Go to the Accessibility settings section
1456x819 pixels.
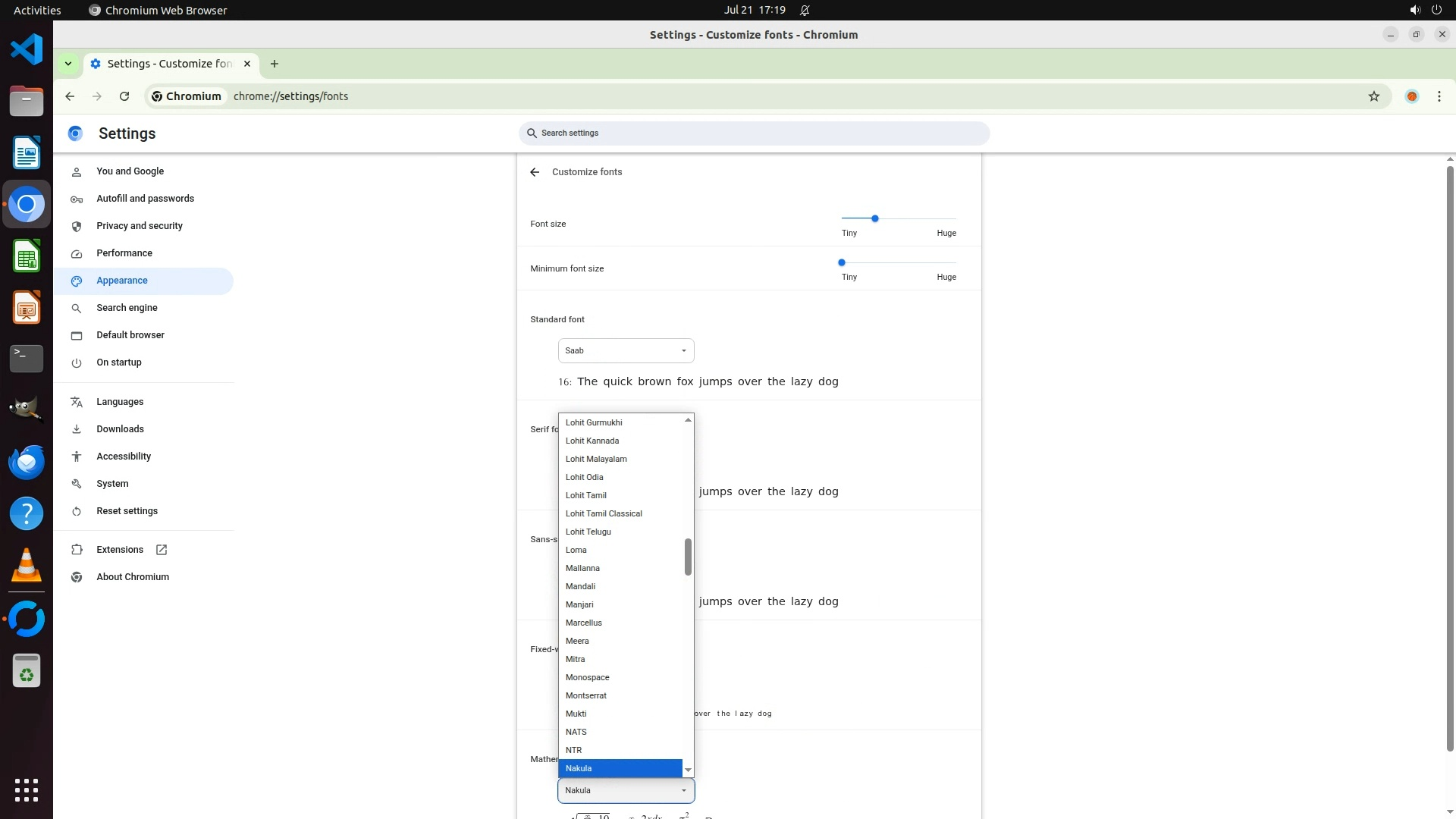[x=124, y=457]
